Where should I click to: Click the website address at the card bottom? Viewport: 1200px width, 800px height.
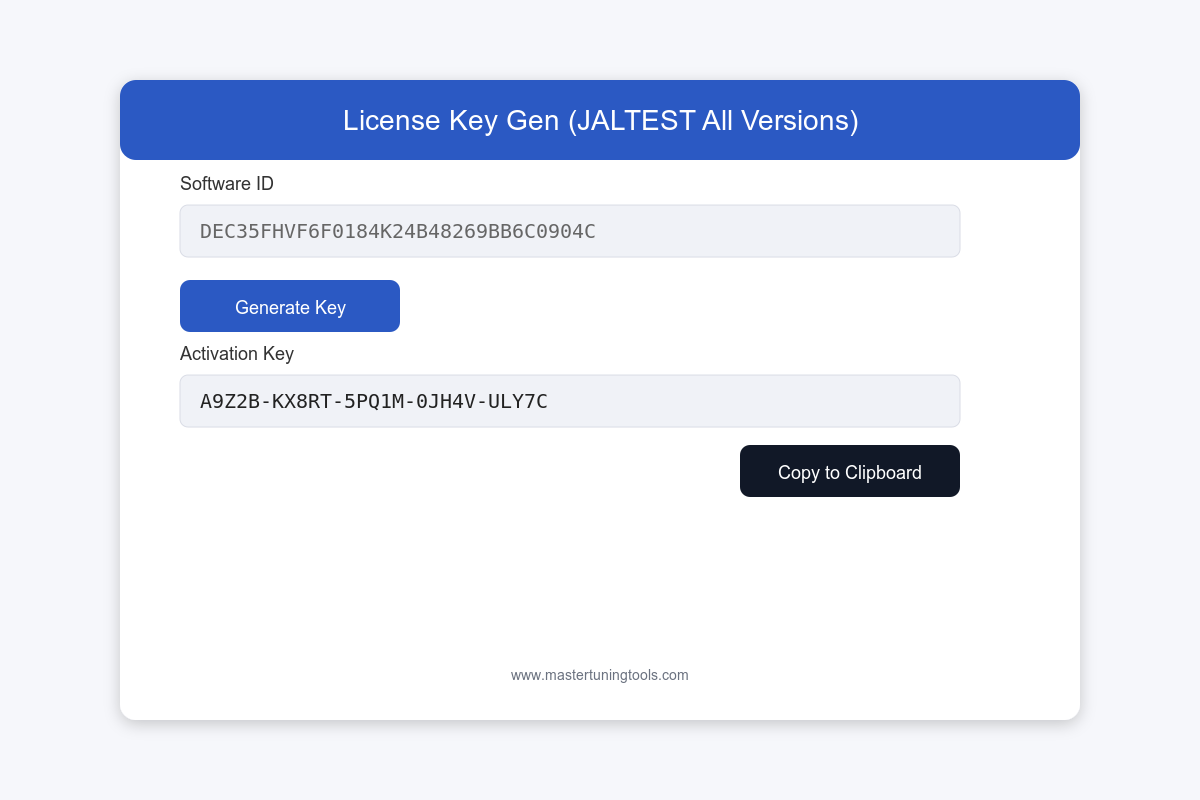coord(599,675)
